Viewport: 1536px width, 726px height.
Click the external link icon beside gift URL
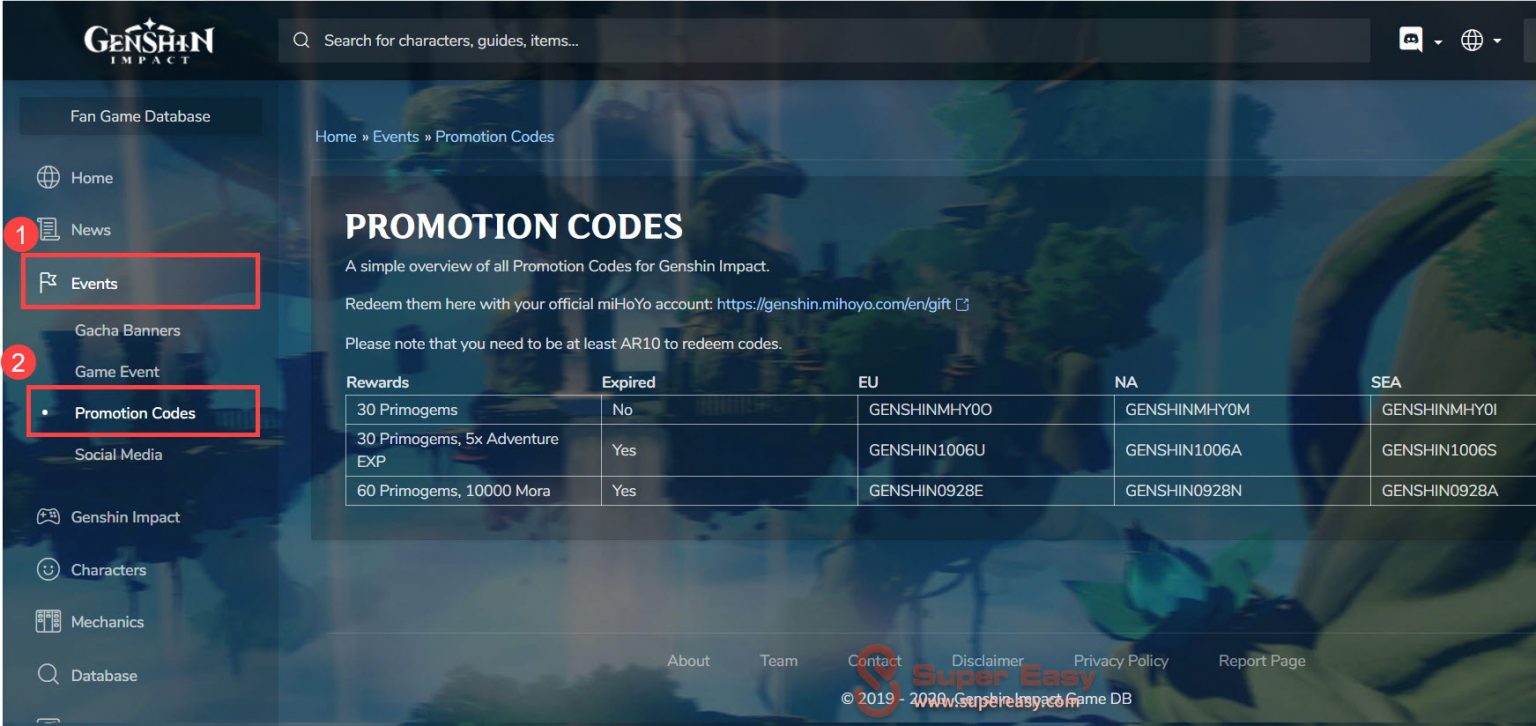[963, 304]
